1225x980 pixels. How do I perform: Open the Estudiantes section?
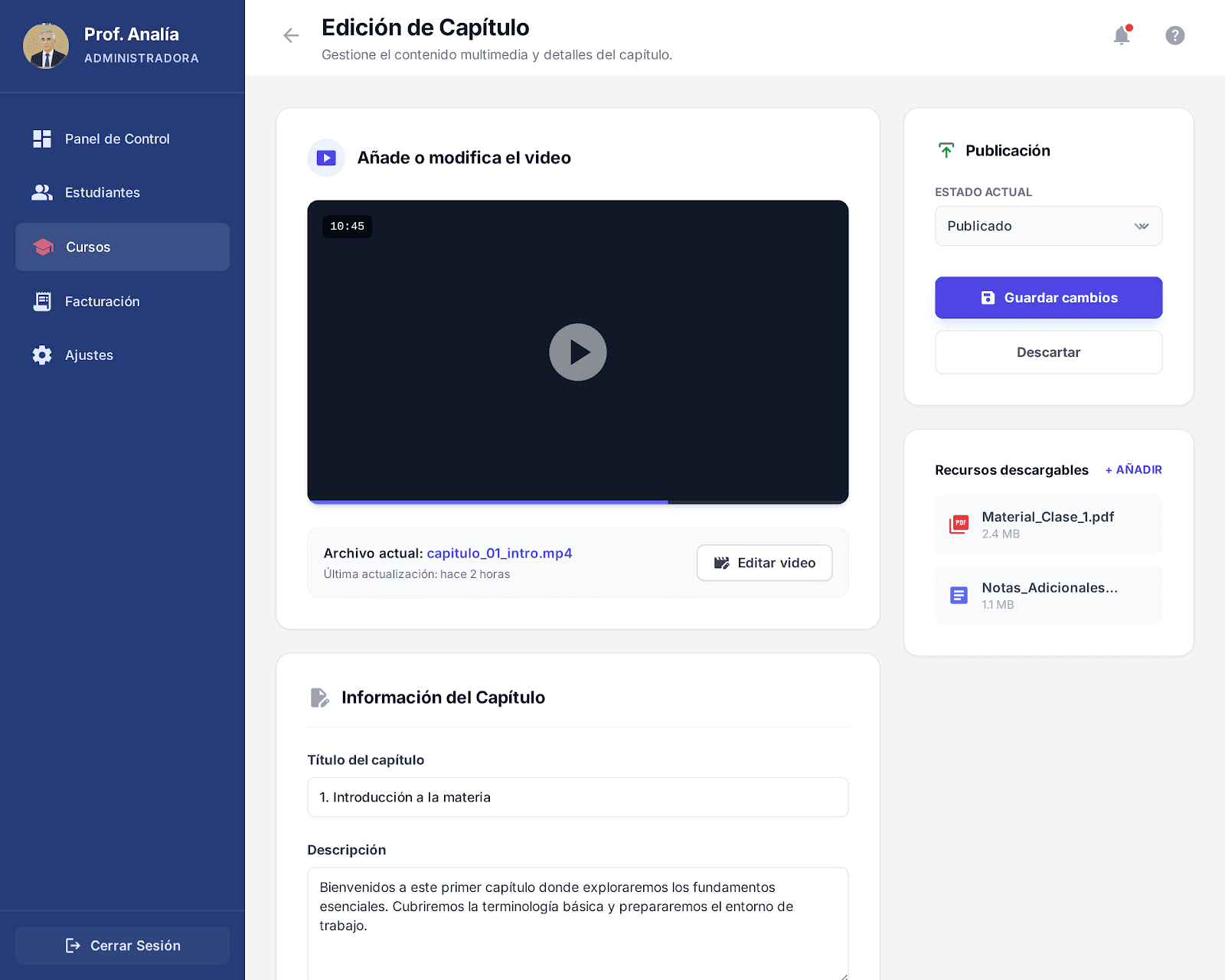point(122,192)
